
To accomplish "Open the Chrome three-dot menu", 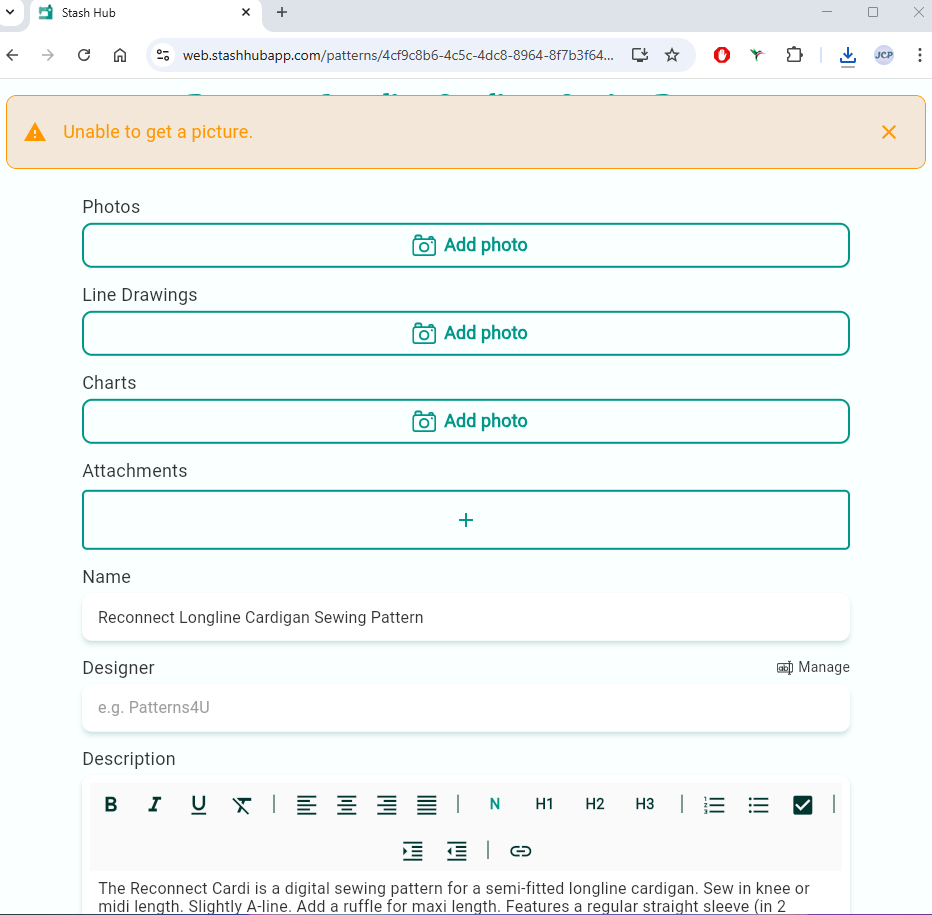I will click(x=919, y=55).
